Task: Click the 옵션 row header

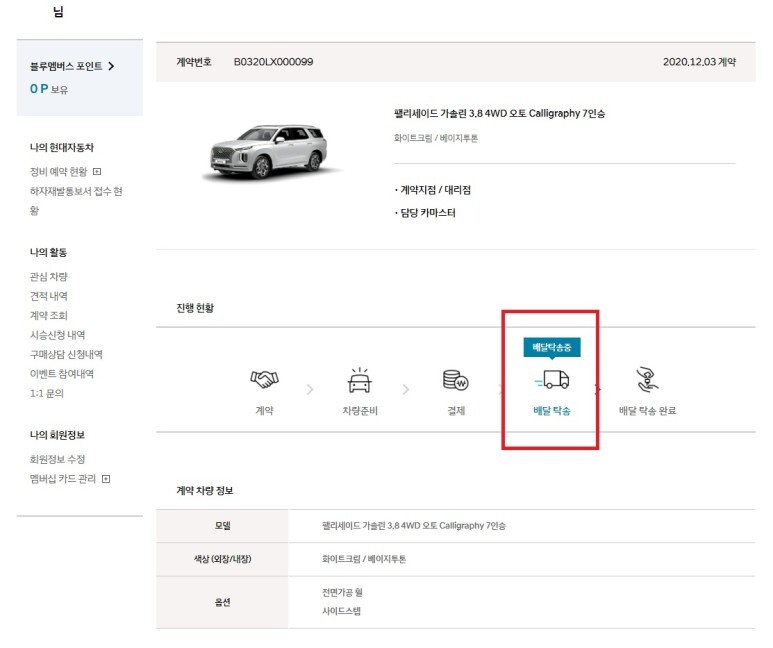Action: coord(222,602)
